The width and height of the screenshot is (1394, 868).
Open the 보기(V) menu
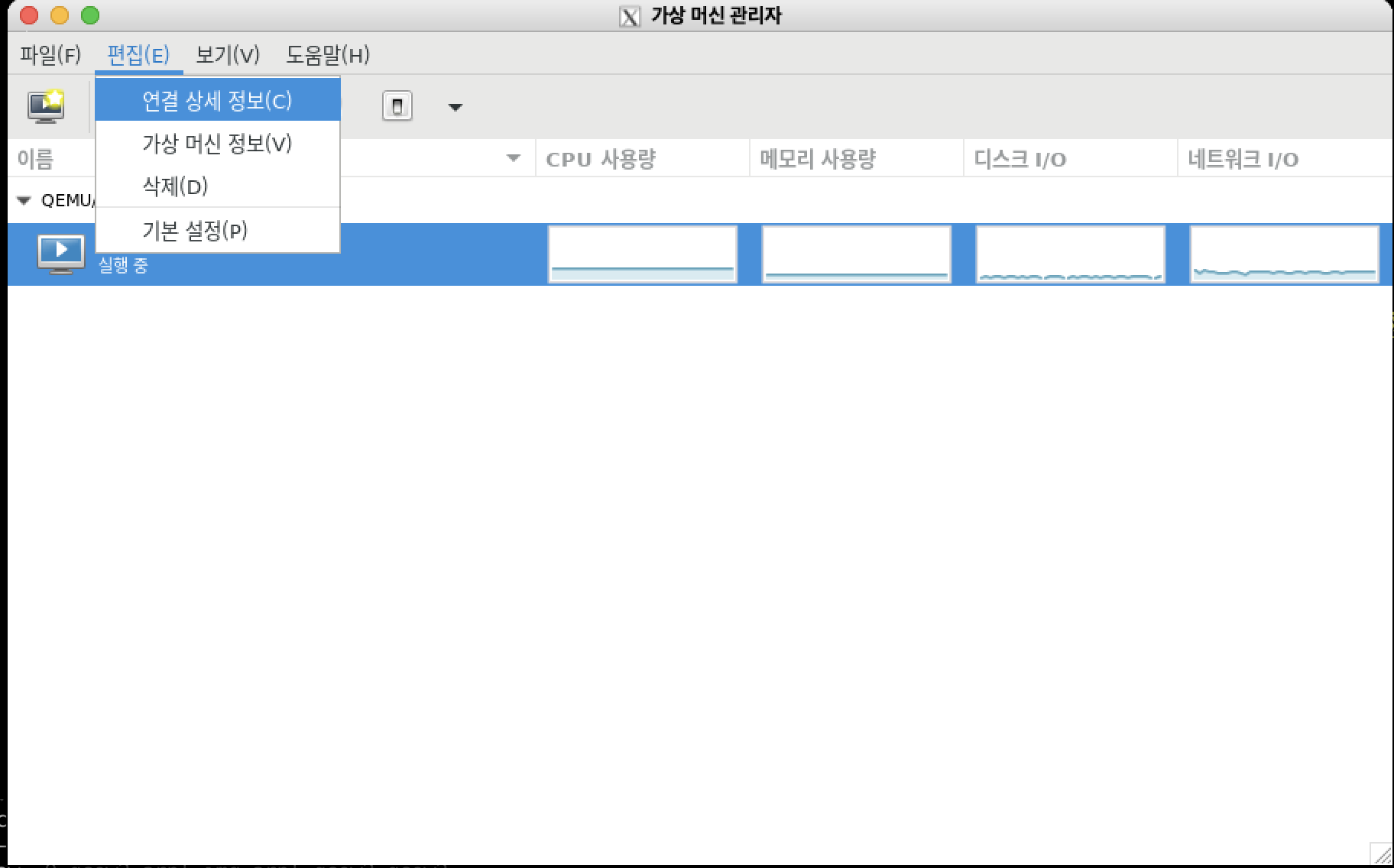pyautogui.click(x=227, y=56)
